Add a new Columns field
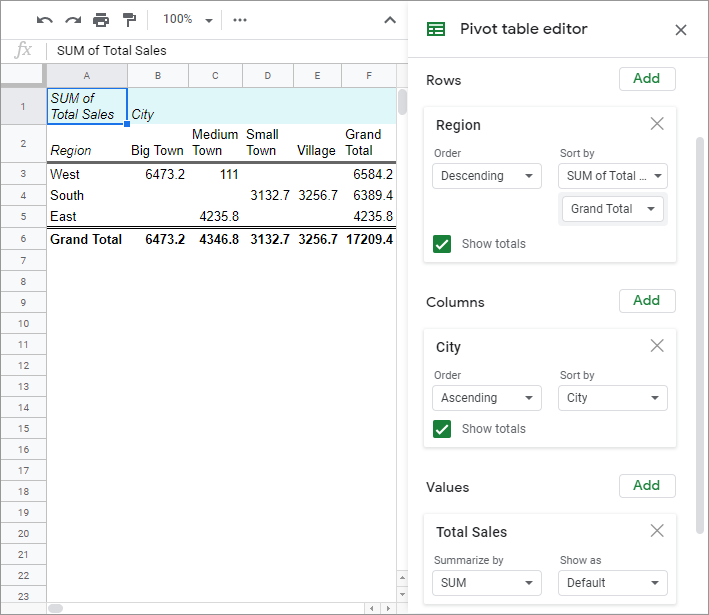 [x=647, y=301]
